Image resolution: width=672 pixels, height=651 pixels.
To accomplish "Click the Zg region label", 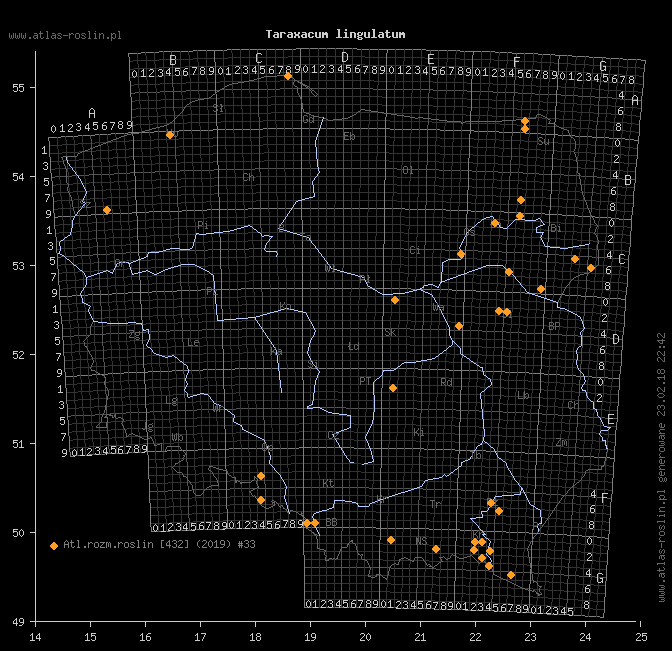I will [x=135, y=335].
